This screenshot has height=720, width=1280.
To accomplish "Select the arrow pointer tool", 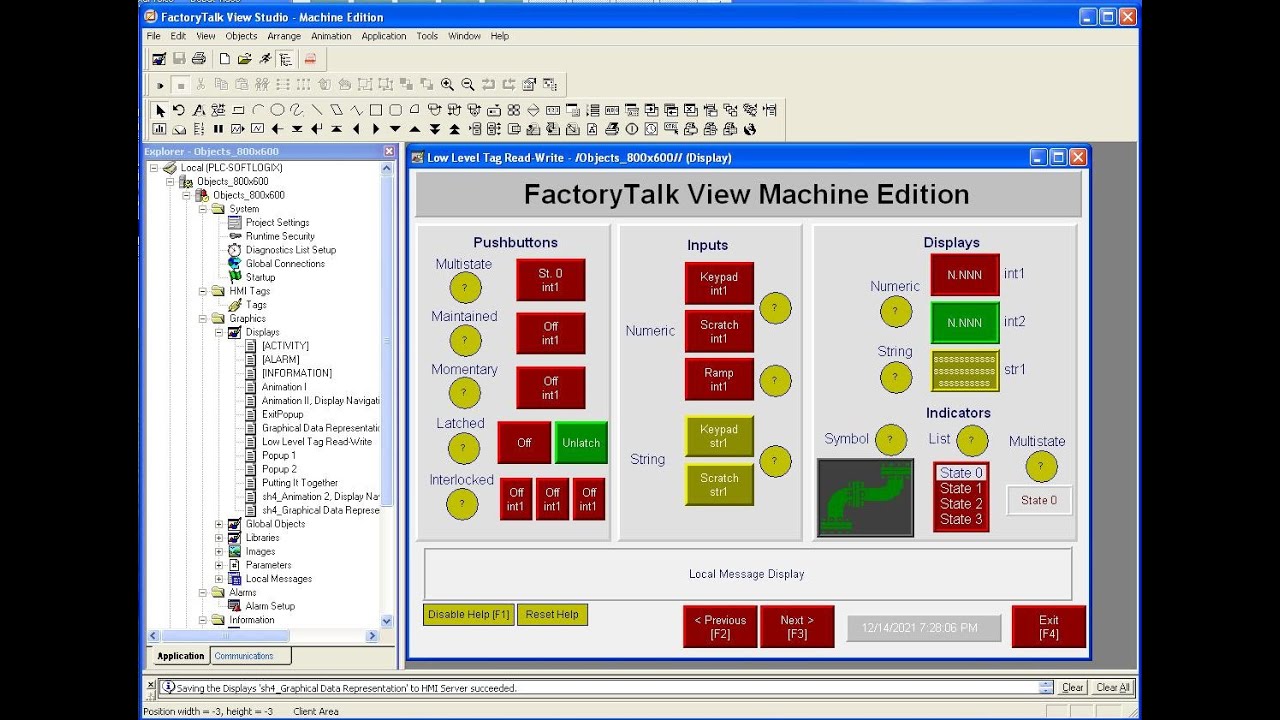I will click(x=159, y=110).
